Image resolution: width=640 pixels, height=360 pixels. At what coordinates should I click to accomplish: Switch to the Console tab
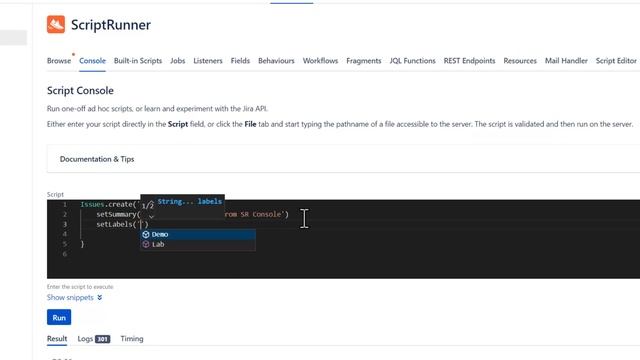click(92, 61)
